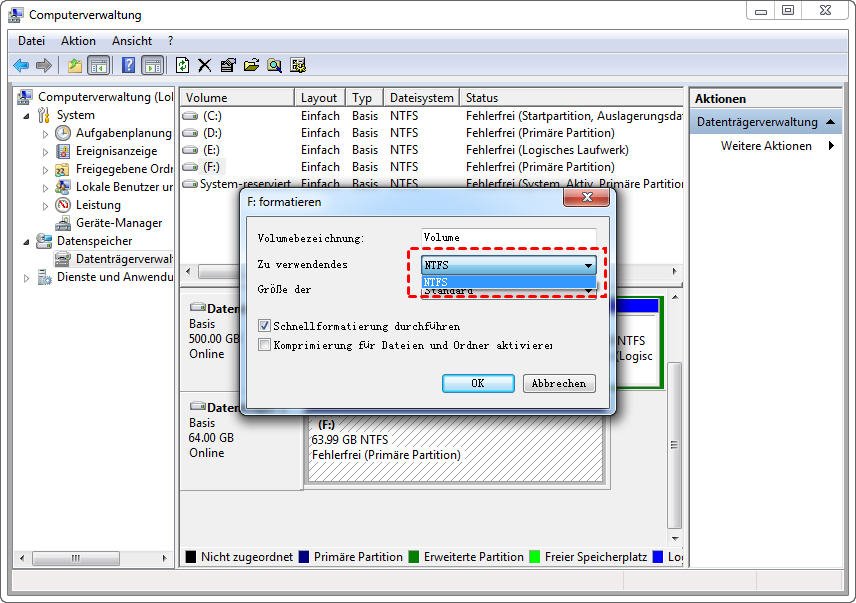Click the Volumebezeichnung text field
Viewport: 856px width, 603px height.
(x=508, y=237)
